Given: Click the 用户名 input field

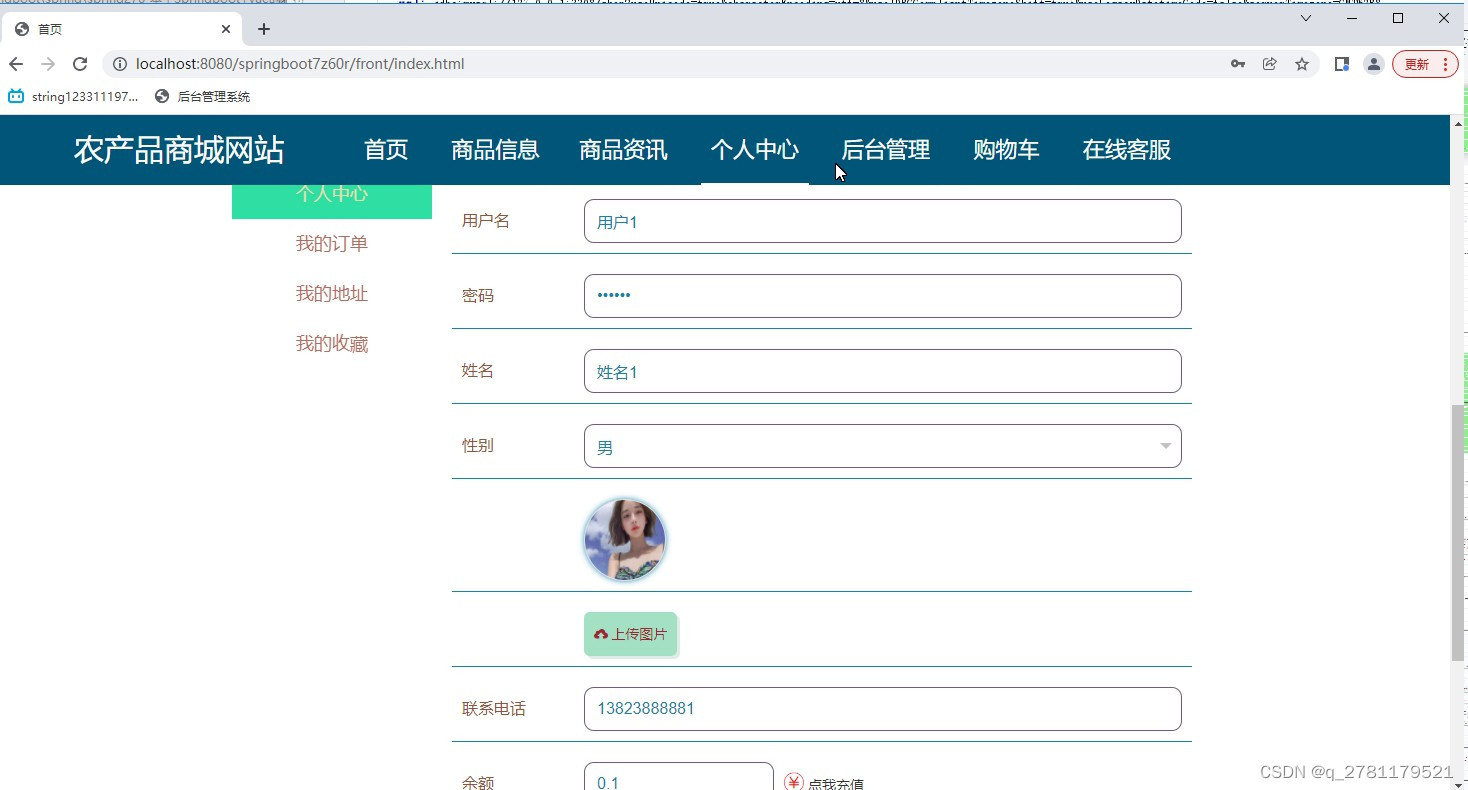Looking at the screenshot, I should pyautogui.click(x=882, y=221).
